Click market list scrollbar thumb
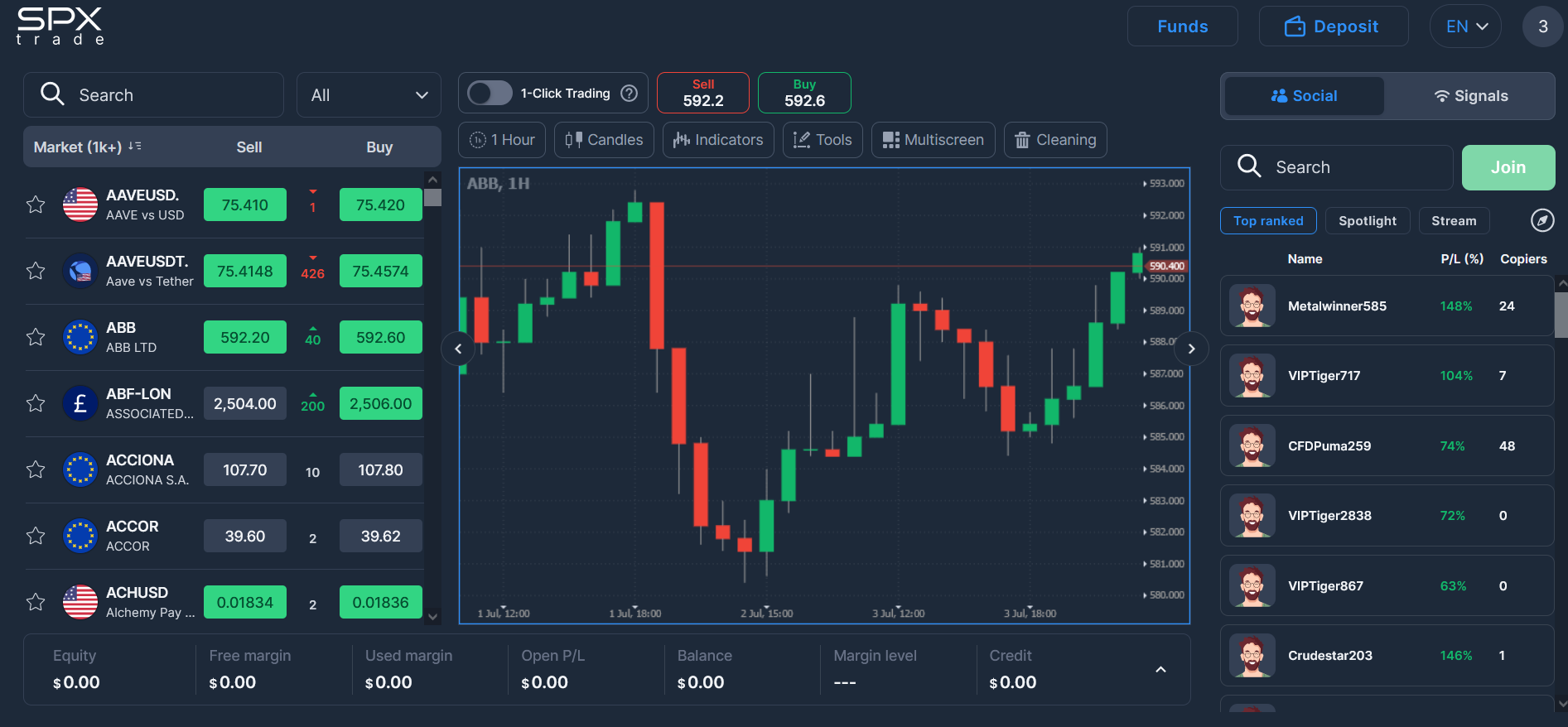Viewport: 1568px width, 727px height. click(x=433, y=197)
